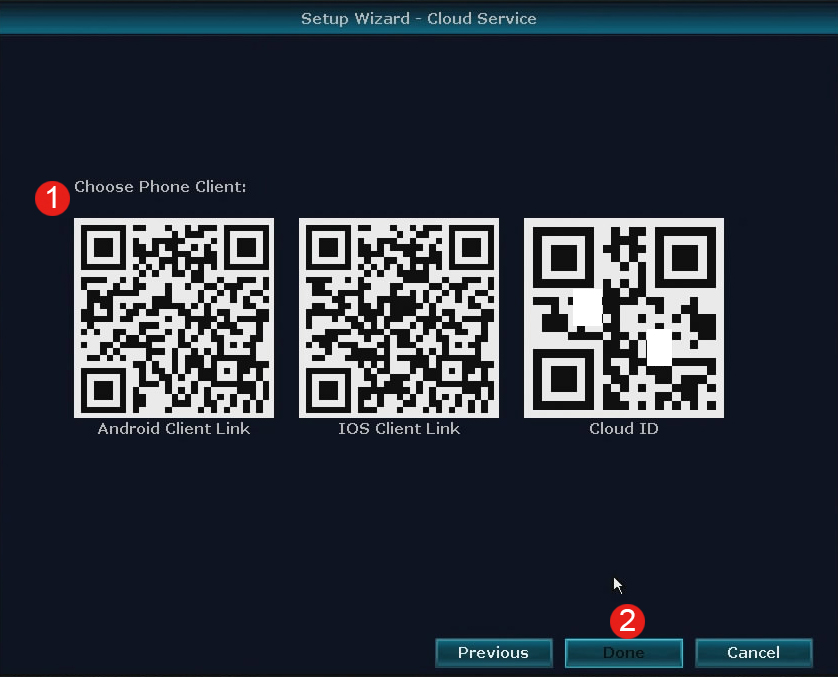Viewport: 838px width, 677px height.
Task: Select the Android Client Link QR code
Action: (x=174, y=317)
